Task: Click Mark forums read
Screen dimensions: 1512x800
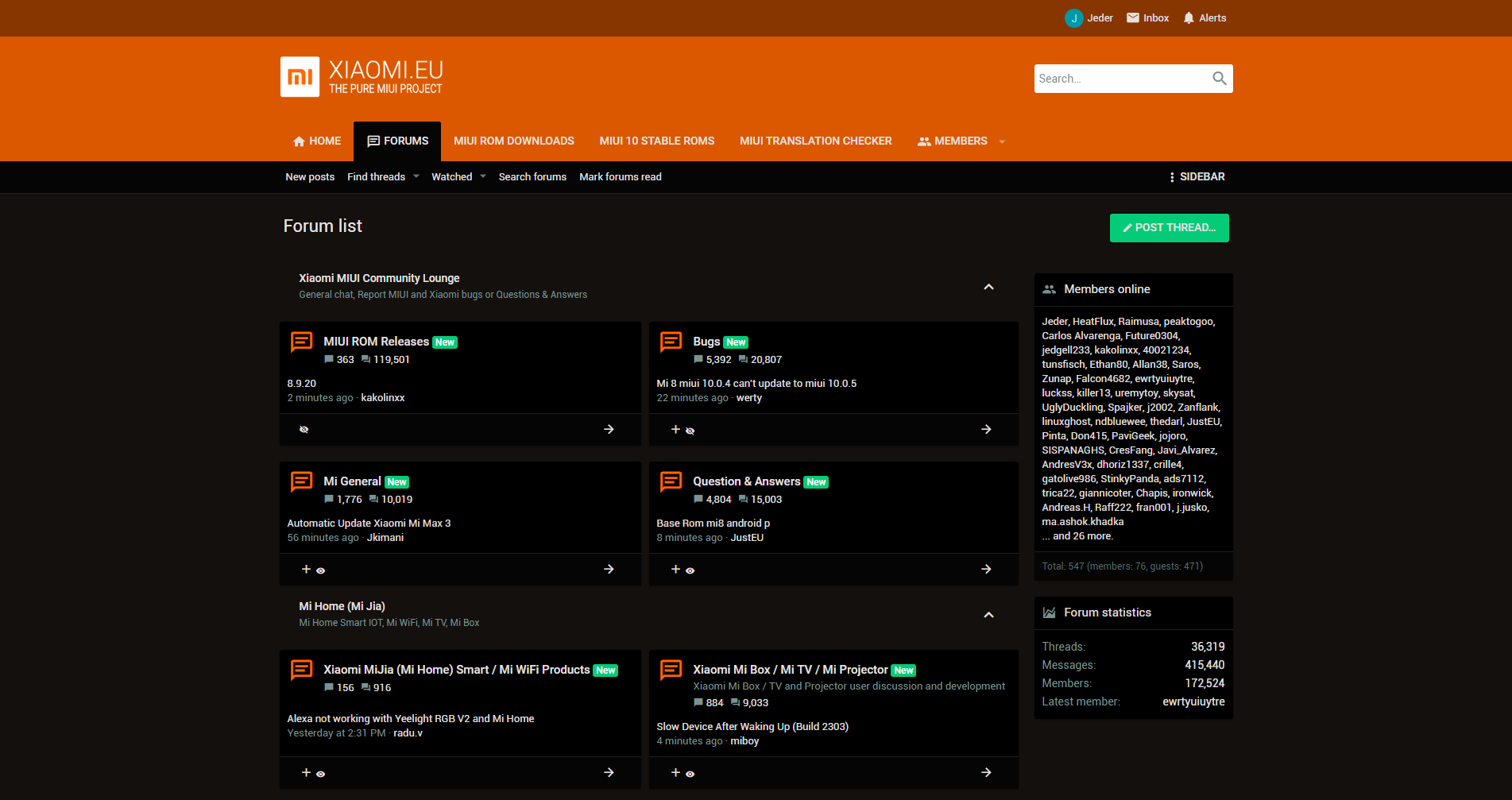Action: coord(621,176)
